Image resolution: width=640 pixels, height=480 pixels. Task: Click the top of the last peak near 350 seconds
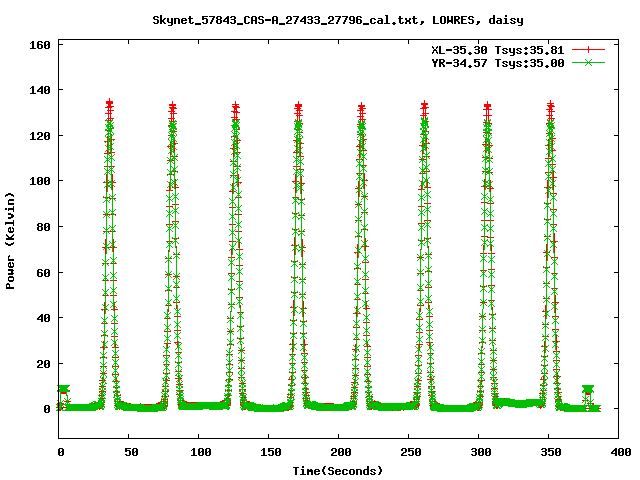click(x=550, y=105)
